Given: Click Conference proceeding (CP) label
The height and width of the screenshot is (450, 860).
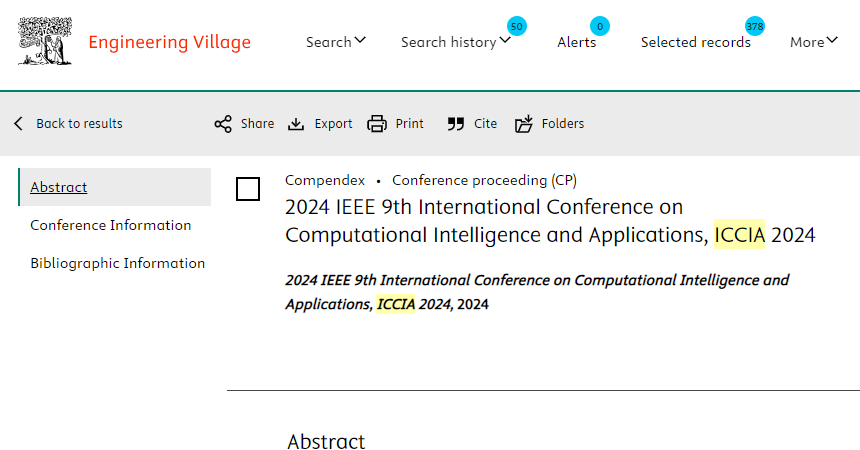Looking at the screenshot, I should click(484, 180).
